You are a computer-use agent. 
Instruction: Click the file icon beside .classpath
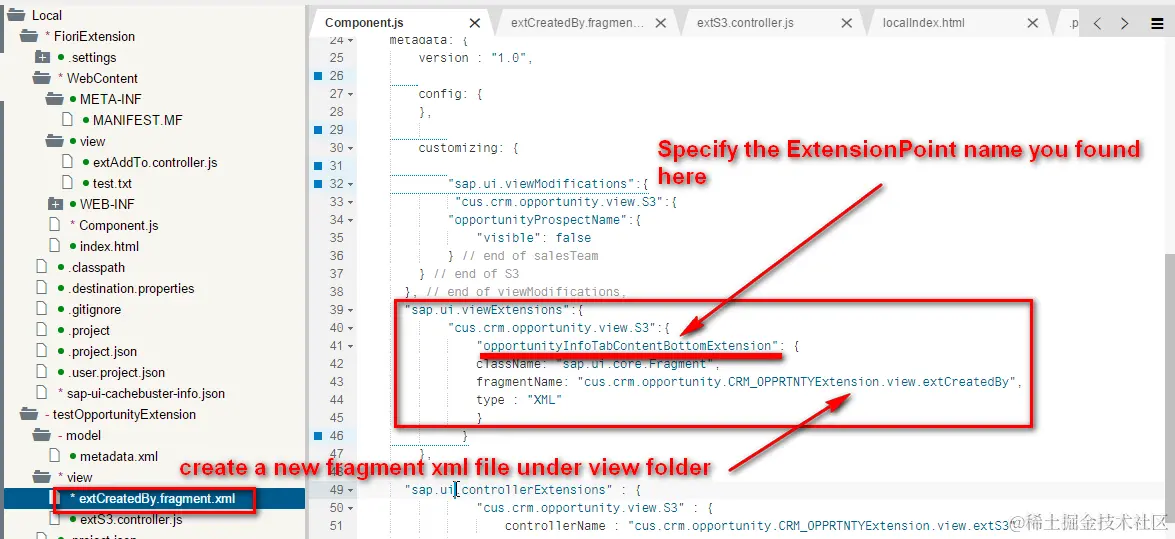click(x=41, y=267)
